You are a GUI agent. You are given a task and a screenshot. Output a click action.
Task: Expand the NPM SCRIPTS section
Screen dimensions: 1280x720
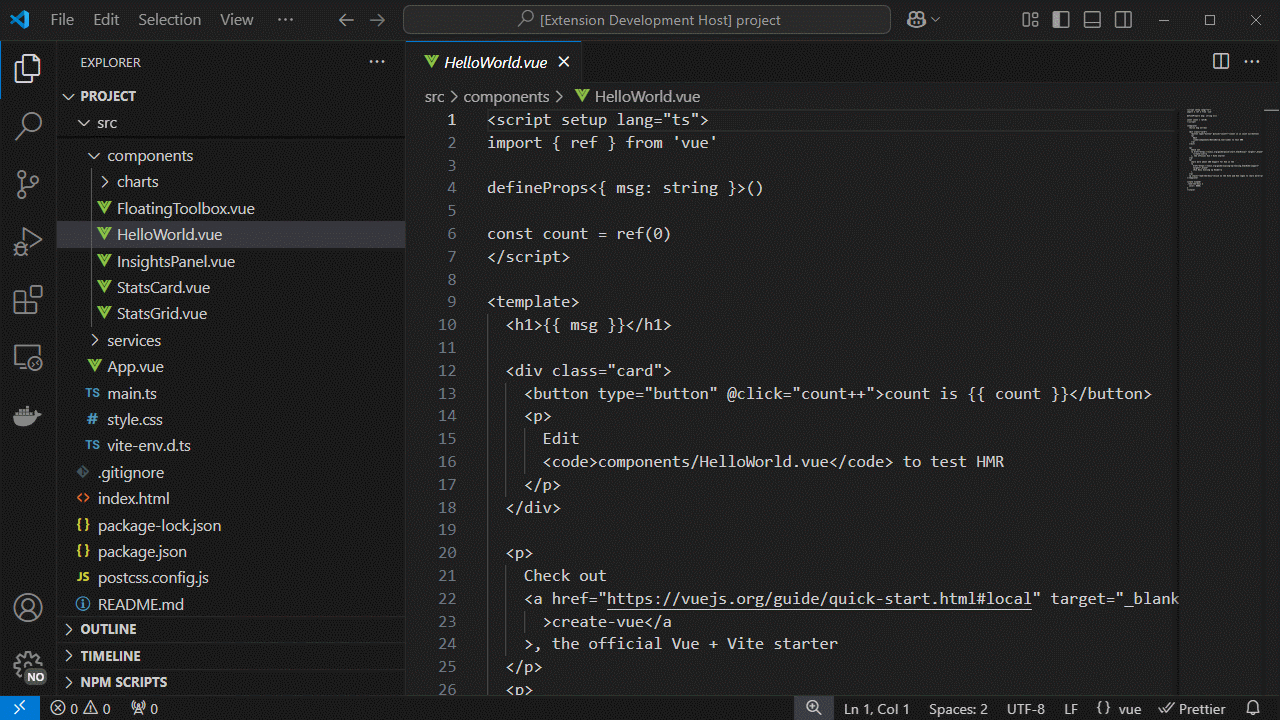pyautogui.click(x=125, y=681)
